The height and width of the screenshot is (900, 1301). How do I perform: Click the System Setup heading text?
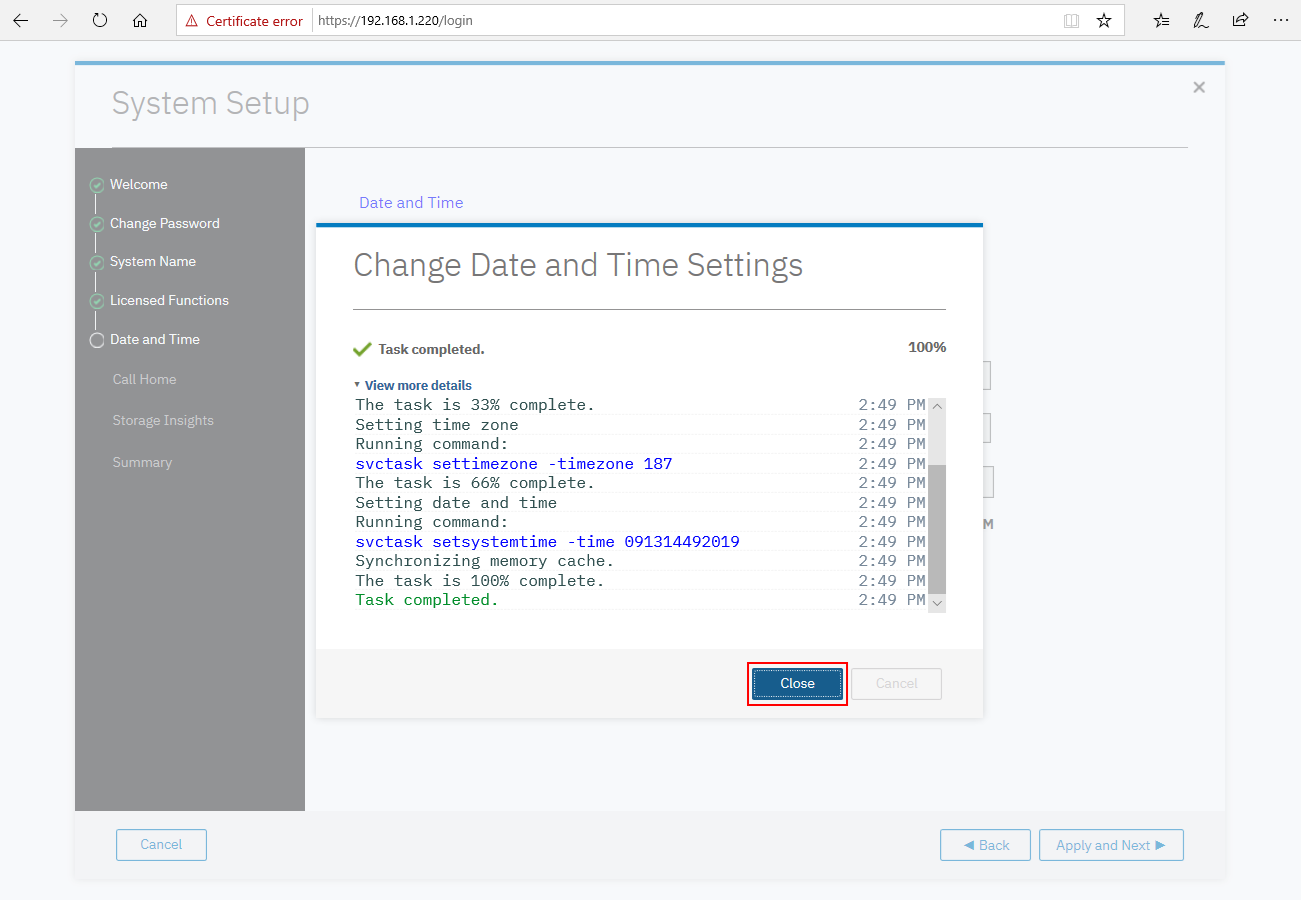(211, 103)
